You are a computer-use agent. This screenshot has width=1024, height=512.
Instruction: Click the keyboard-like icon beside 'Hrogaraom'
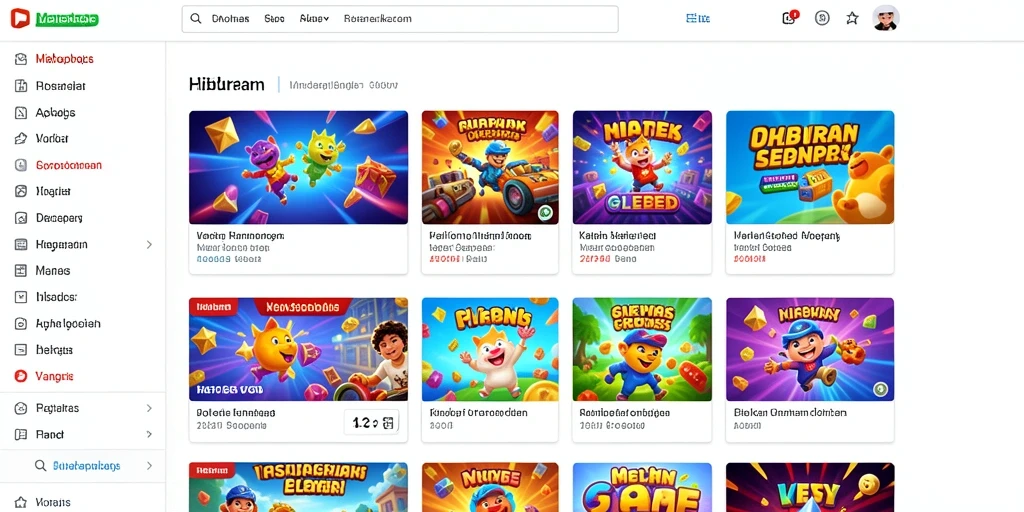(x=21, y=244)
